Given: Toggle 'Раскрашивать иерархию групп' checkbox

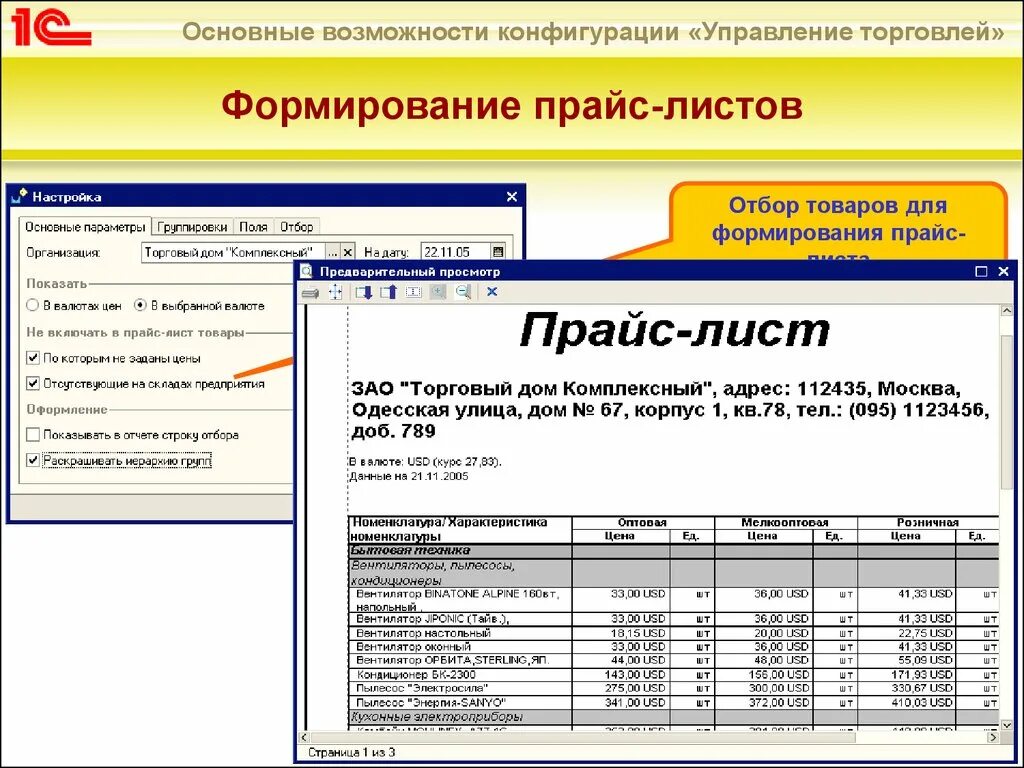Looking at the screenshot, I should pos(33,460).
